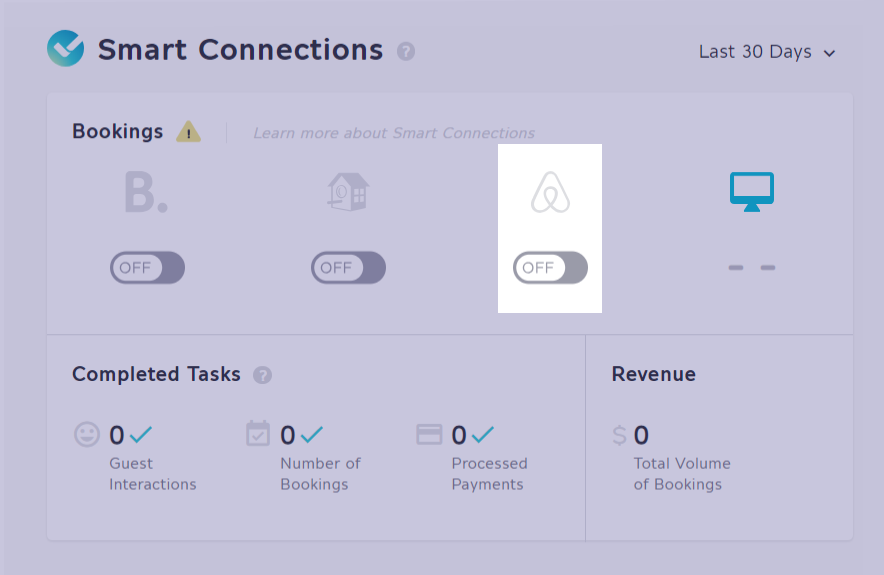Viewport: 884px width, 575px height.
Task: Click the dashes under the monitor icon
Action: click(752, 268)
